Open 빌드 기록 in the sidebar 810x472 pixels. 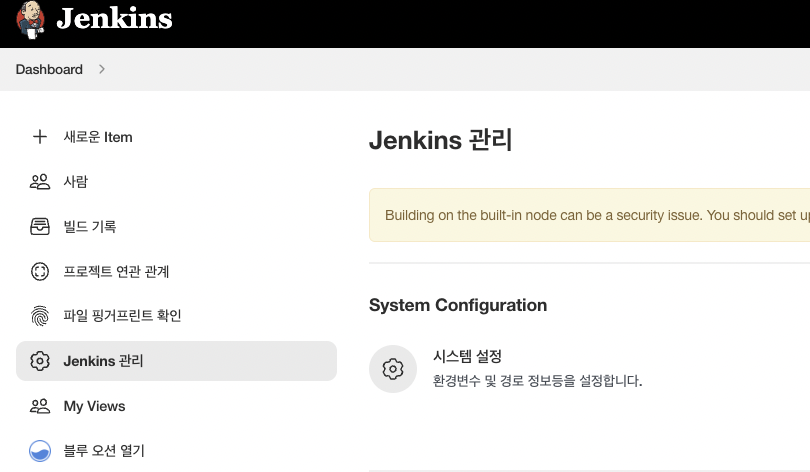(89, 226)
